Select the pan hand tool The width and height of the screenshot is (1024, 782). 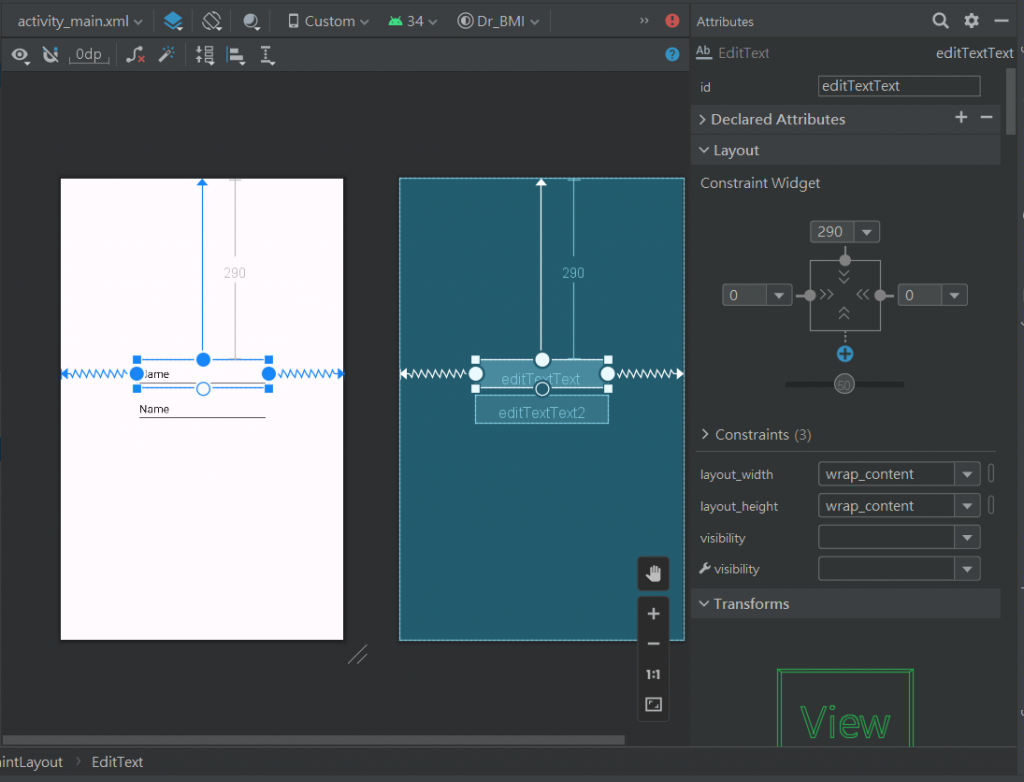(x=653, y=574)
